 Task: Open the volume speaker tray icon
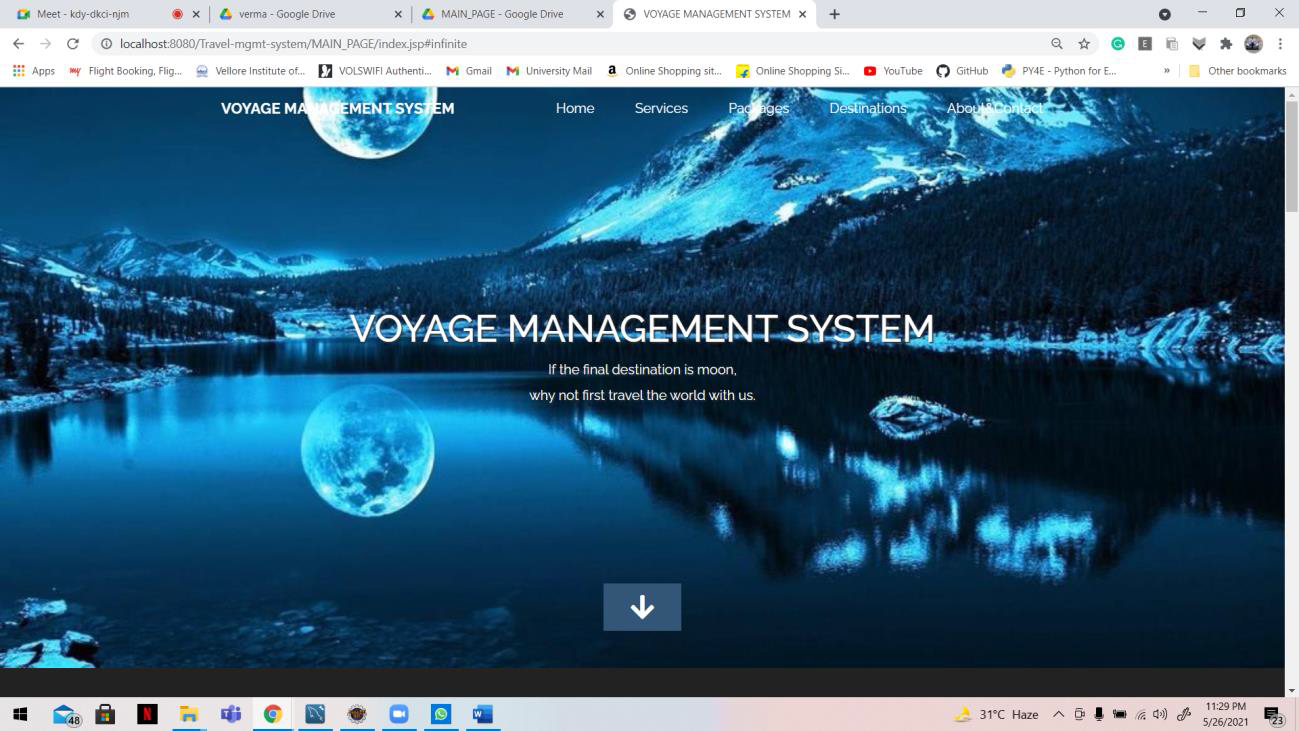[1160, 714]
